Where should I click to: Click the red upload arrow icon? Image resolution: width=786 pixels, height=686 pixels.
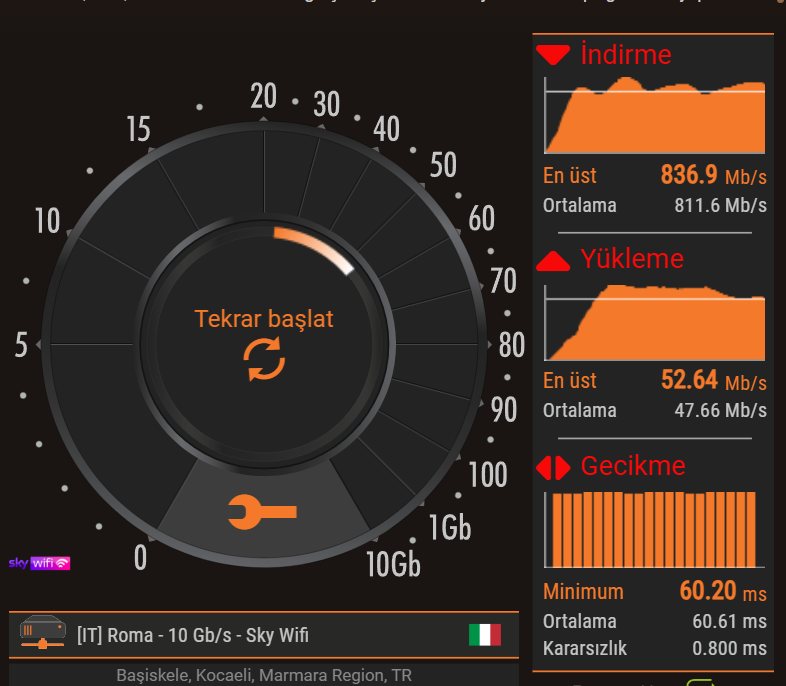point(553,261)
